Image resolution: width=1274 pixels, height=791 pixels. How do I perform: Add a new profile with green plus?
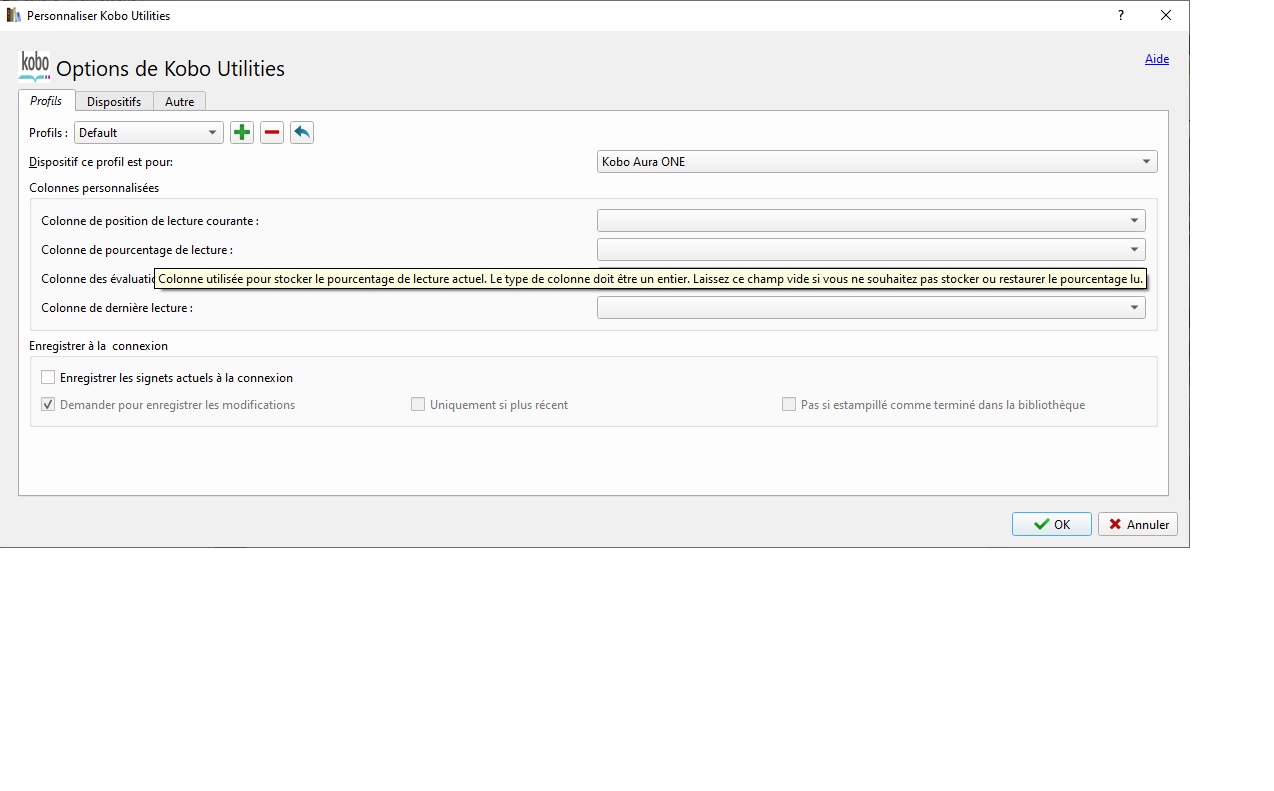pos(242,132)
